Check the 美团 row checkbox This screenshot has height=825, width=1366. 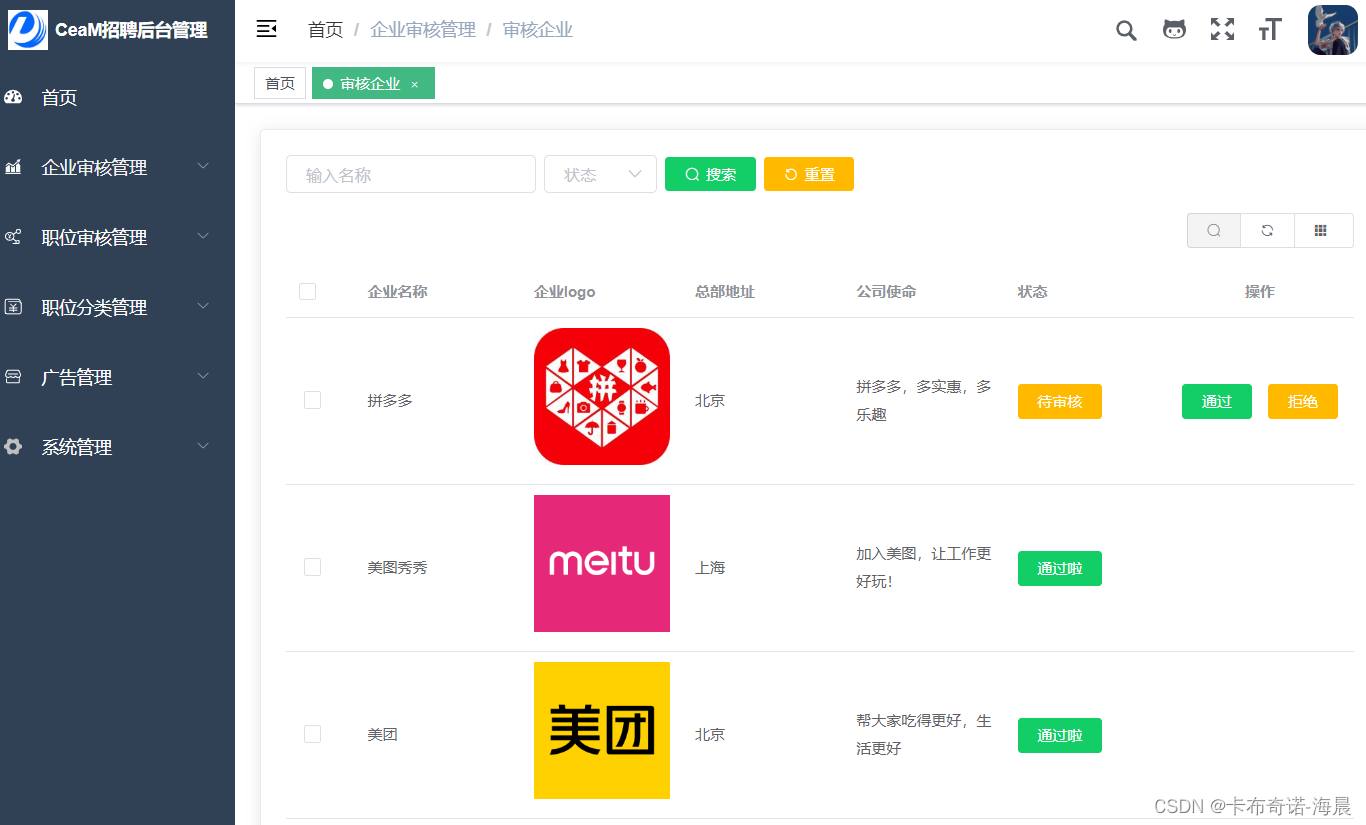tap(312, 734)
